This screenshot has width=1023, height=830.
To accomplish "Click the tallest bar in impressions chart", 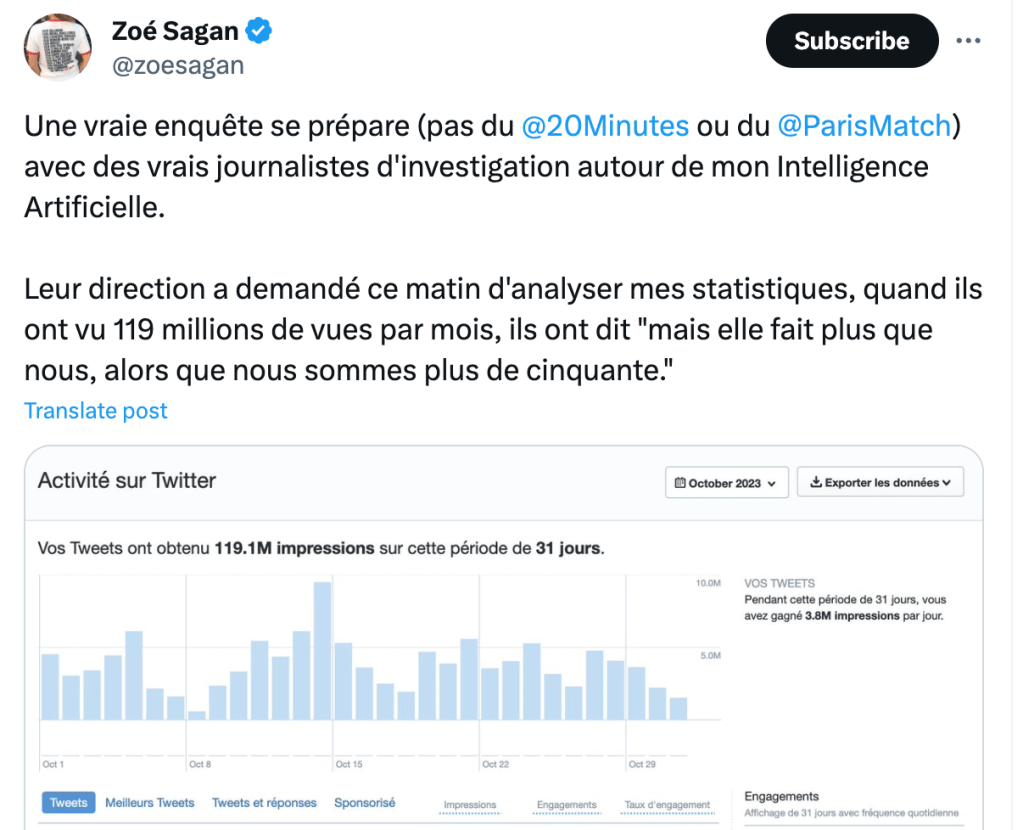I will 322,650.
